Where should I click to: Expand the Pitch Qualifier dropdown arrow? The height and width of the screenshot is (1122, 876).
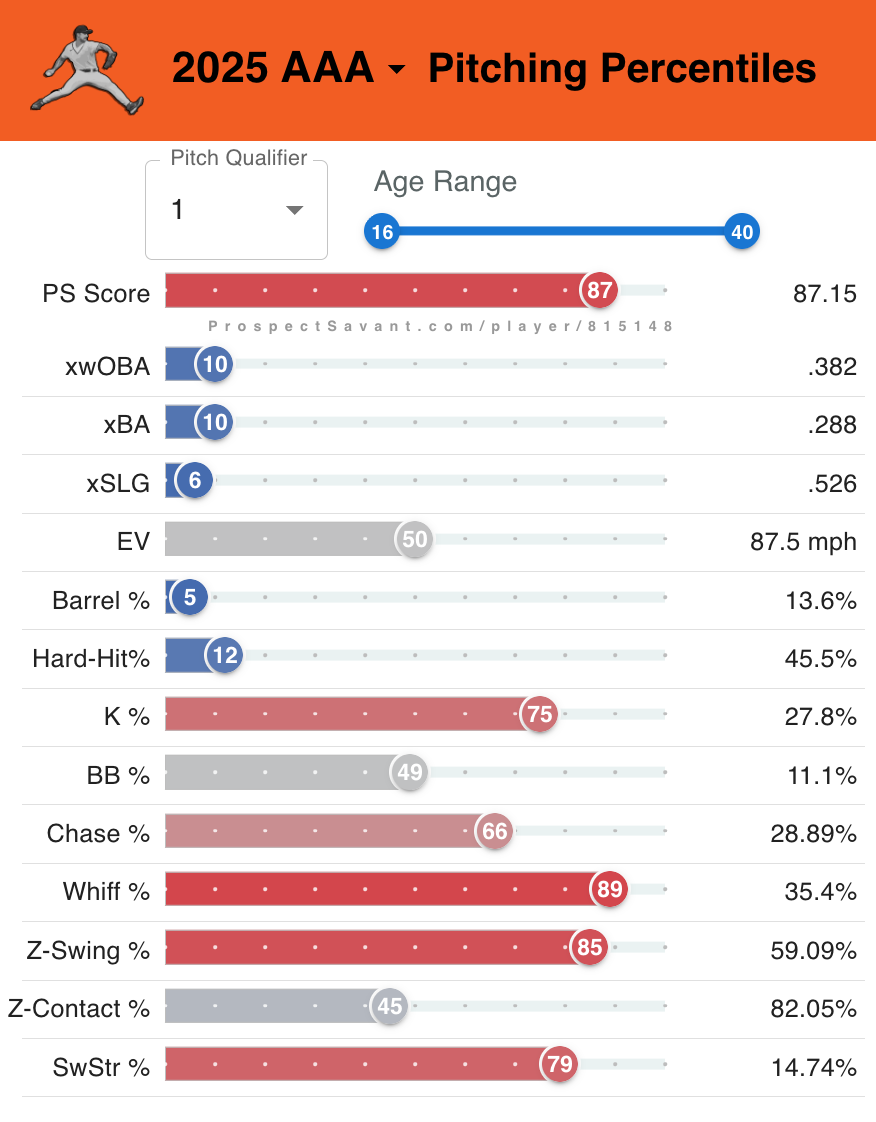click(x=294, y=210)
